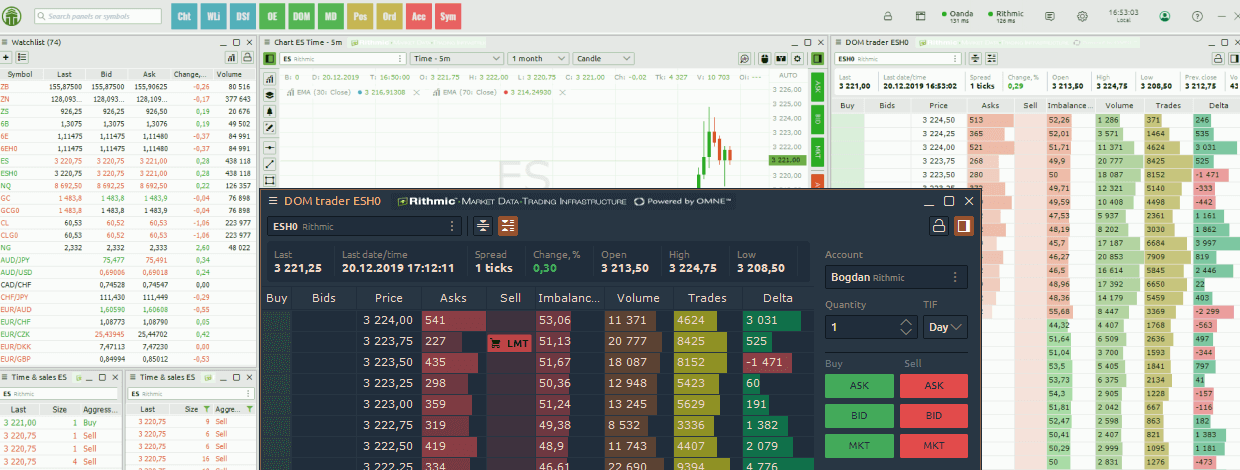The width and height of the screenshot is (1240, 470).
Task: Toggle chart left toolbar panel button
Action: pos(270,59)
